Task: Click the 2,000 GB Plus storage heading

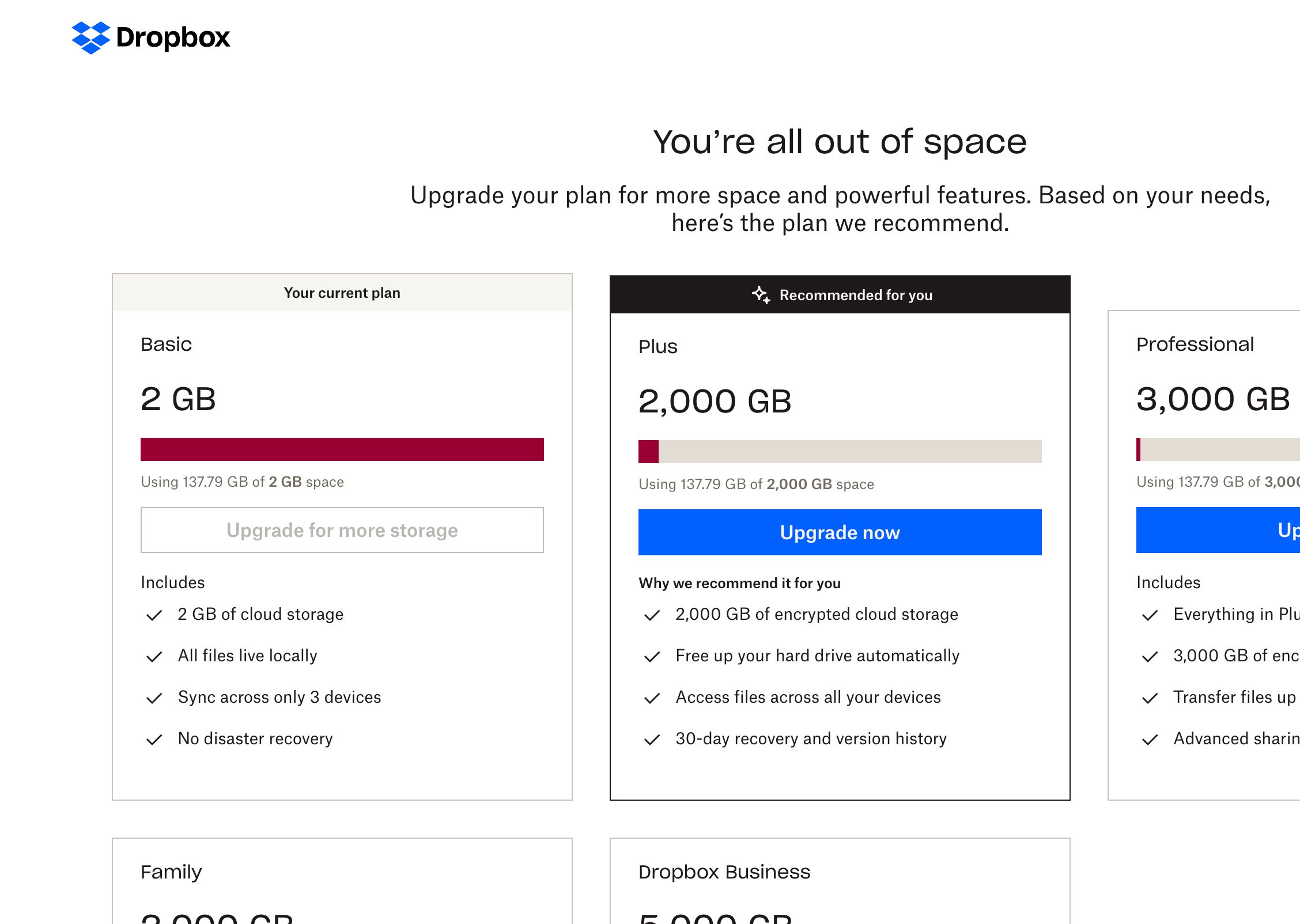Action: point(715,401)
